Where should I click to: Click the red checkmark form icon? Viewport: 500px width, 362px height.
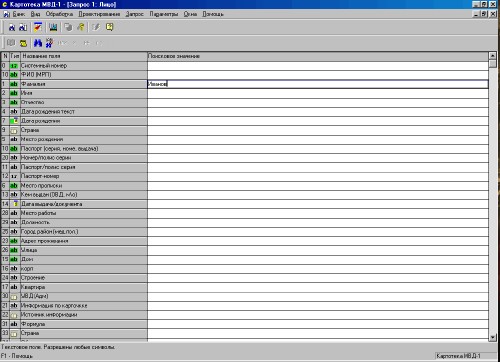click(x=38, y=27)
